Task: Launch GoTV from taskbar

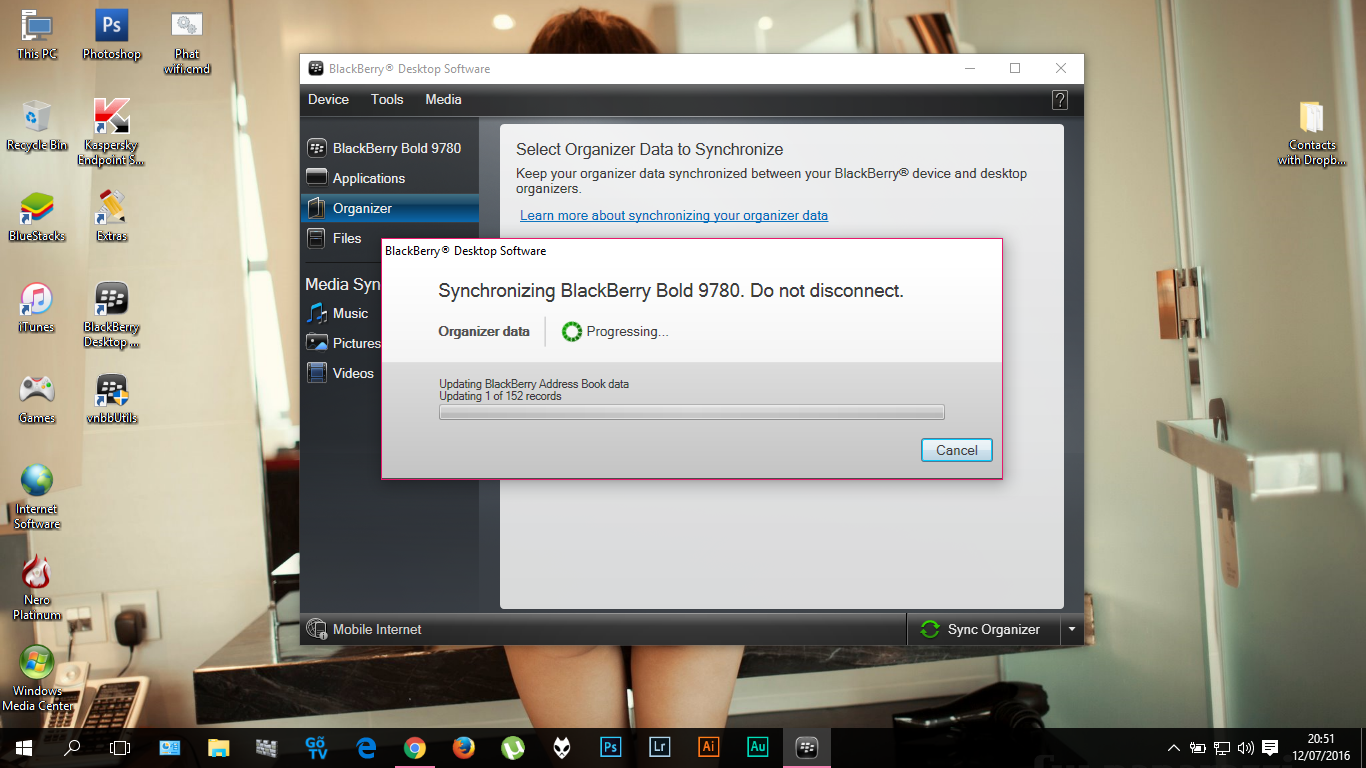Action: [316, 747]
